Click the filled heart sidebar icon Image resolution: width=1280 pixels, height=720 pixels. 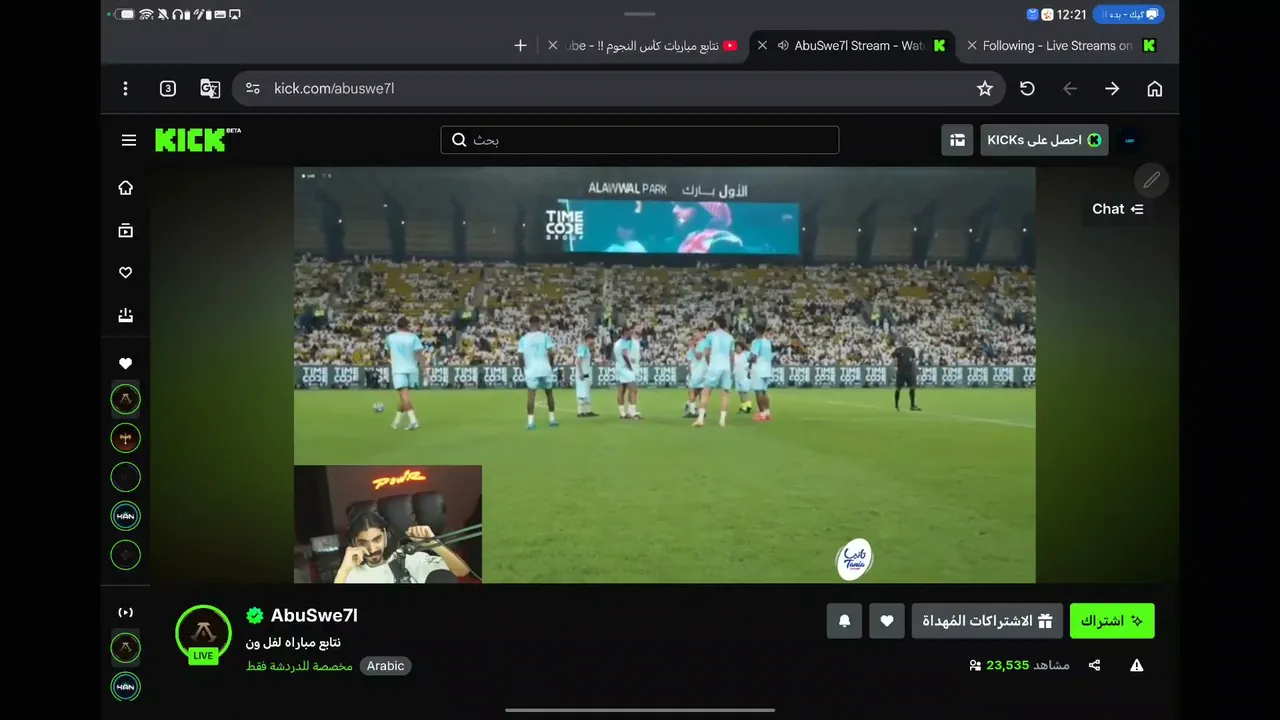tap(125, 364)
